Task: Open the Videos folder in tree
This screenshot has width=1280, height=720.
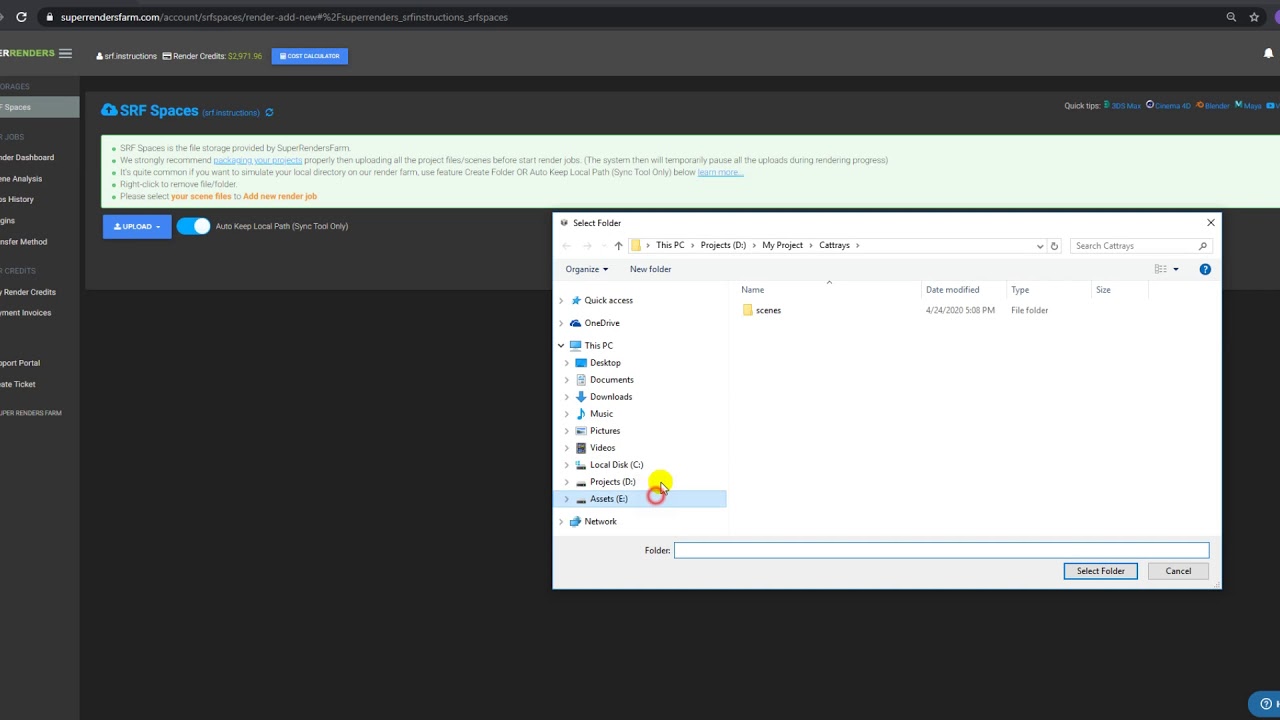Action: coord(602,448)
